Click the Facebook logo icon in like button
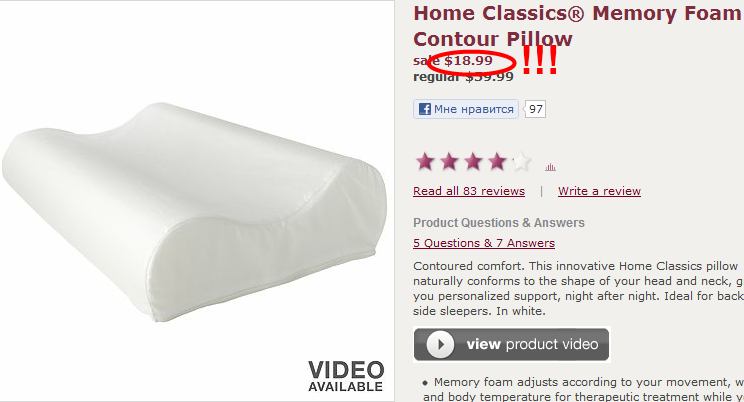744x402 pixels. pyautogui.click(x=425, y=109)
